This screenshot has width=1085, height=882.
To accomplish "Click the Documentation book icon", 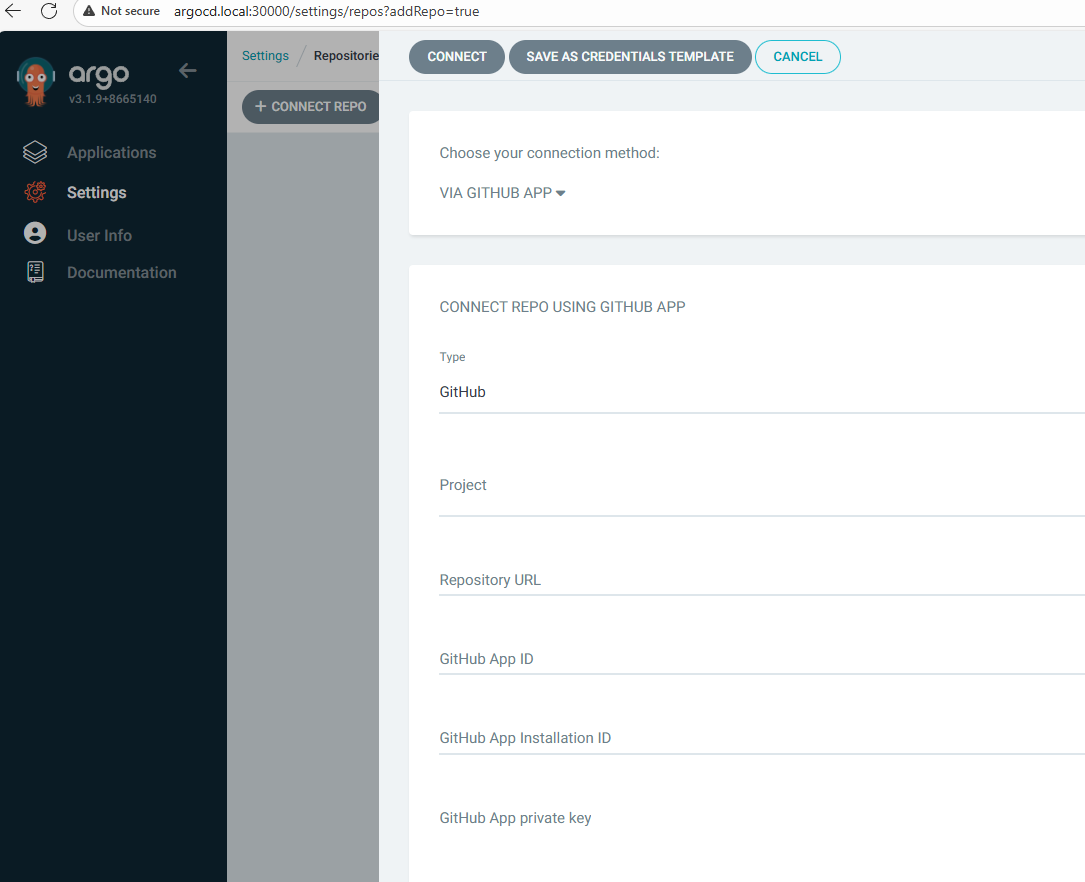I will (35, 272).
